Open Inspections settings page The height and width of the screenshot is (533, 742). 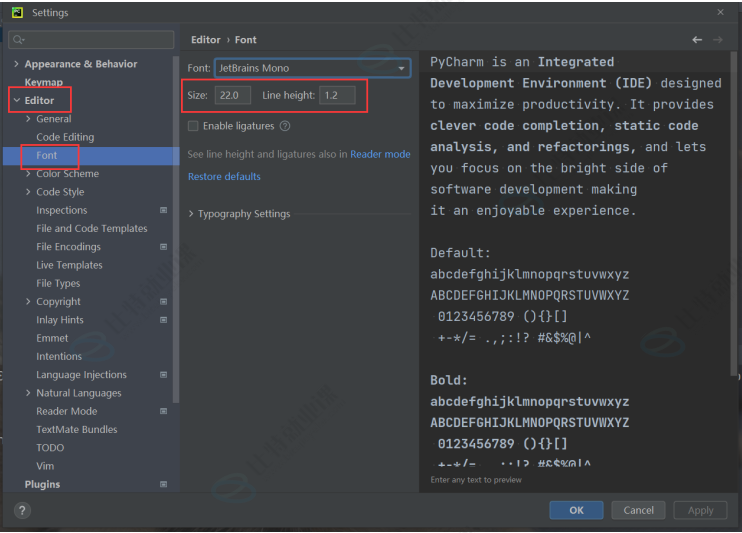tap(62, 210)
